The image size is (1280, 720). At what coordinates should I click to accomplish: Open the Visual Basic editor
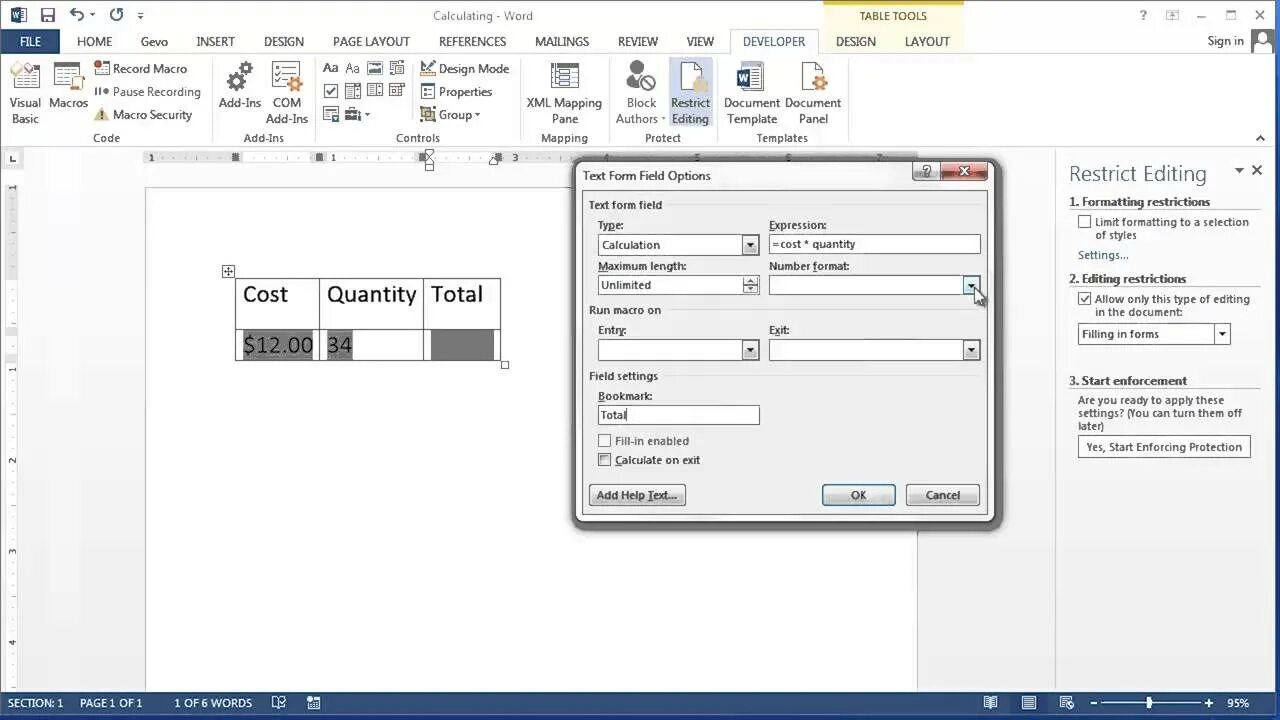click(25, 93)
